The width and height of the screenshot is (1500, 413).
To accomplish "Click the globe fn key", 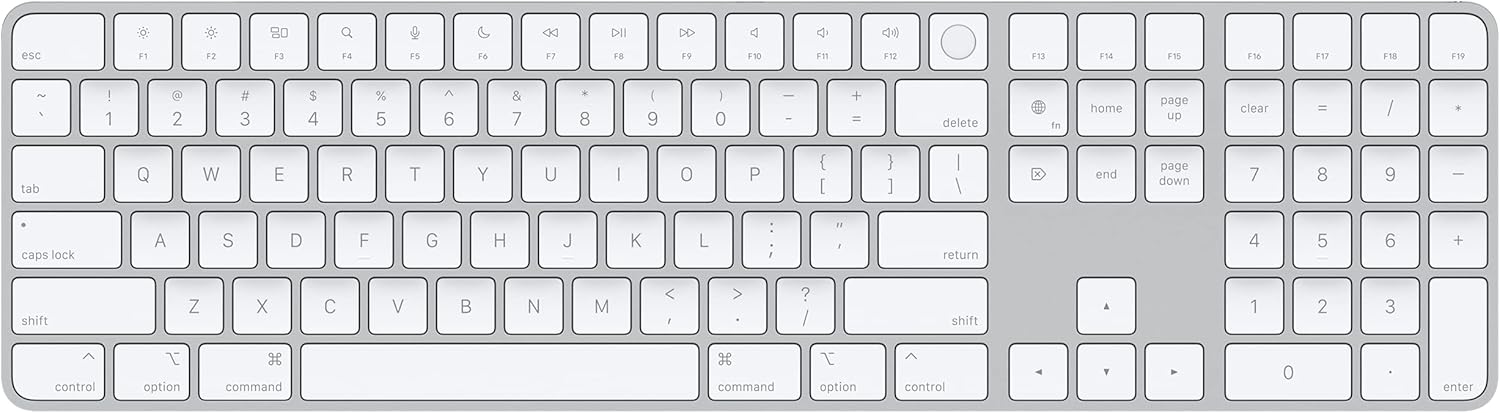I will 1038,108.
